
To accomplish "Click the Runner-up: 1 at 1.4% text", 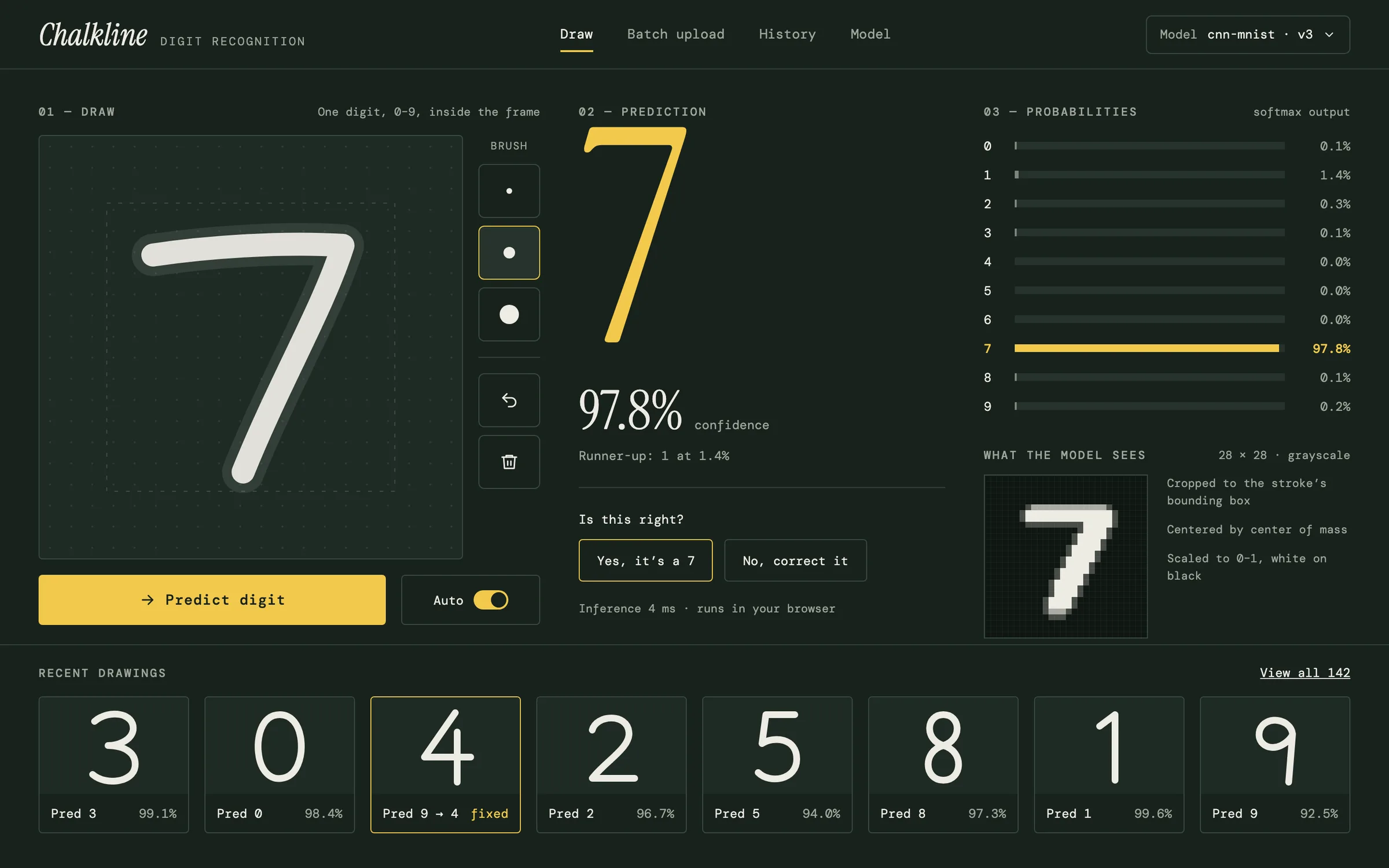I will pyautogui.click(x=654, y=456).
